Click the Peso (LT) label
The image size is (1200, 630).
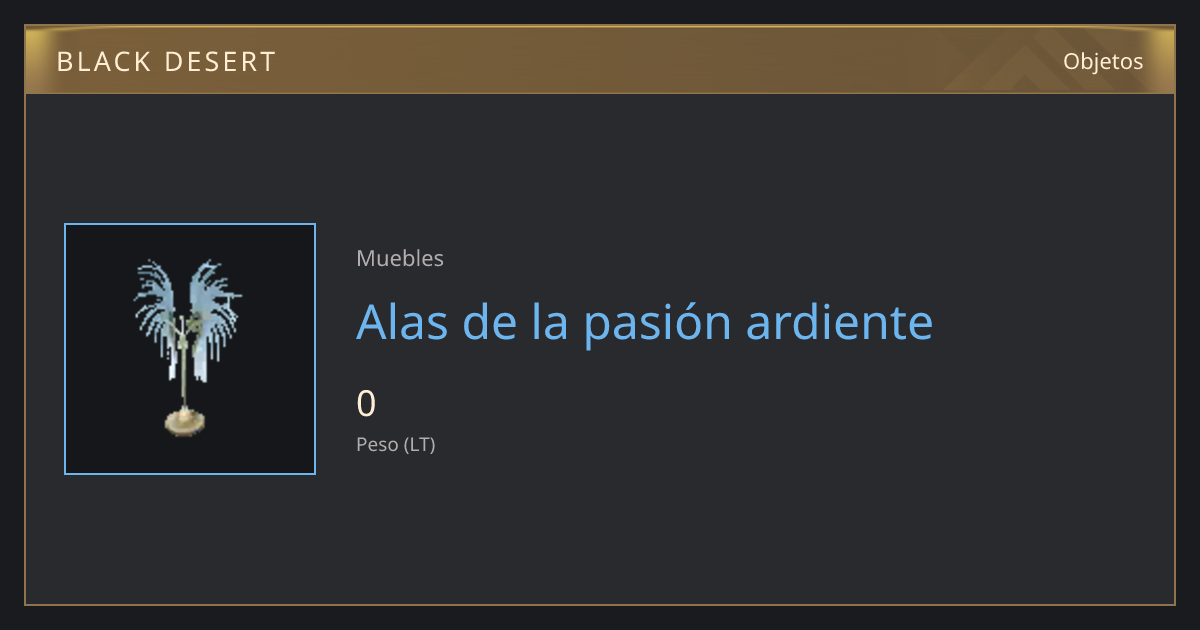(396, 445)
